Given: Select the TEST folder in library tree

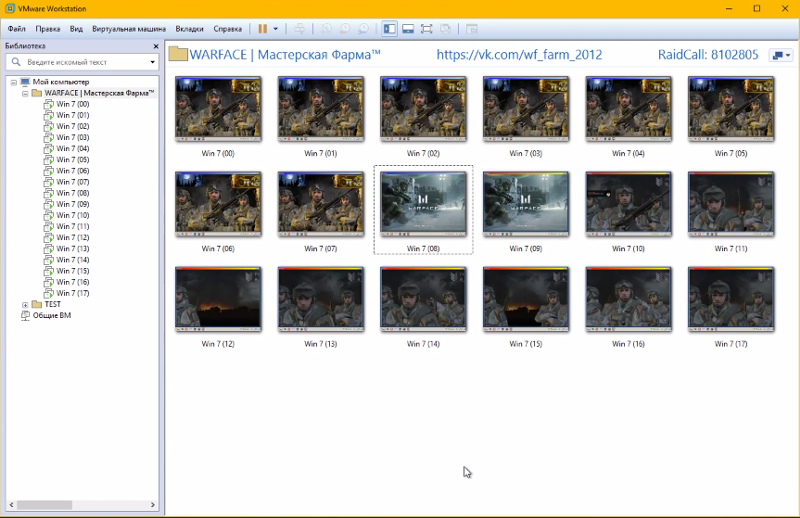Looking at the screenshot, I should 53,304.
